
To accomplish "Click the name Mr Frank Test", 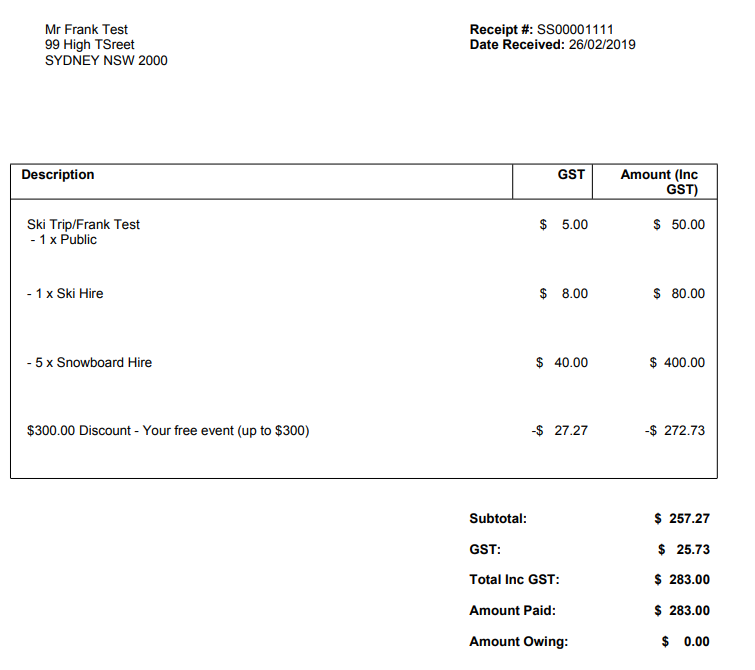I will pos(87,29).
